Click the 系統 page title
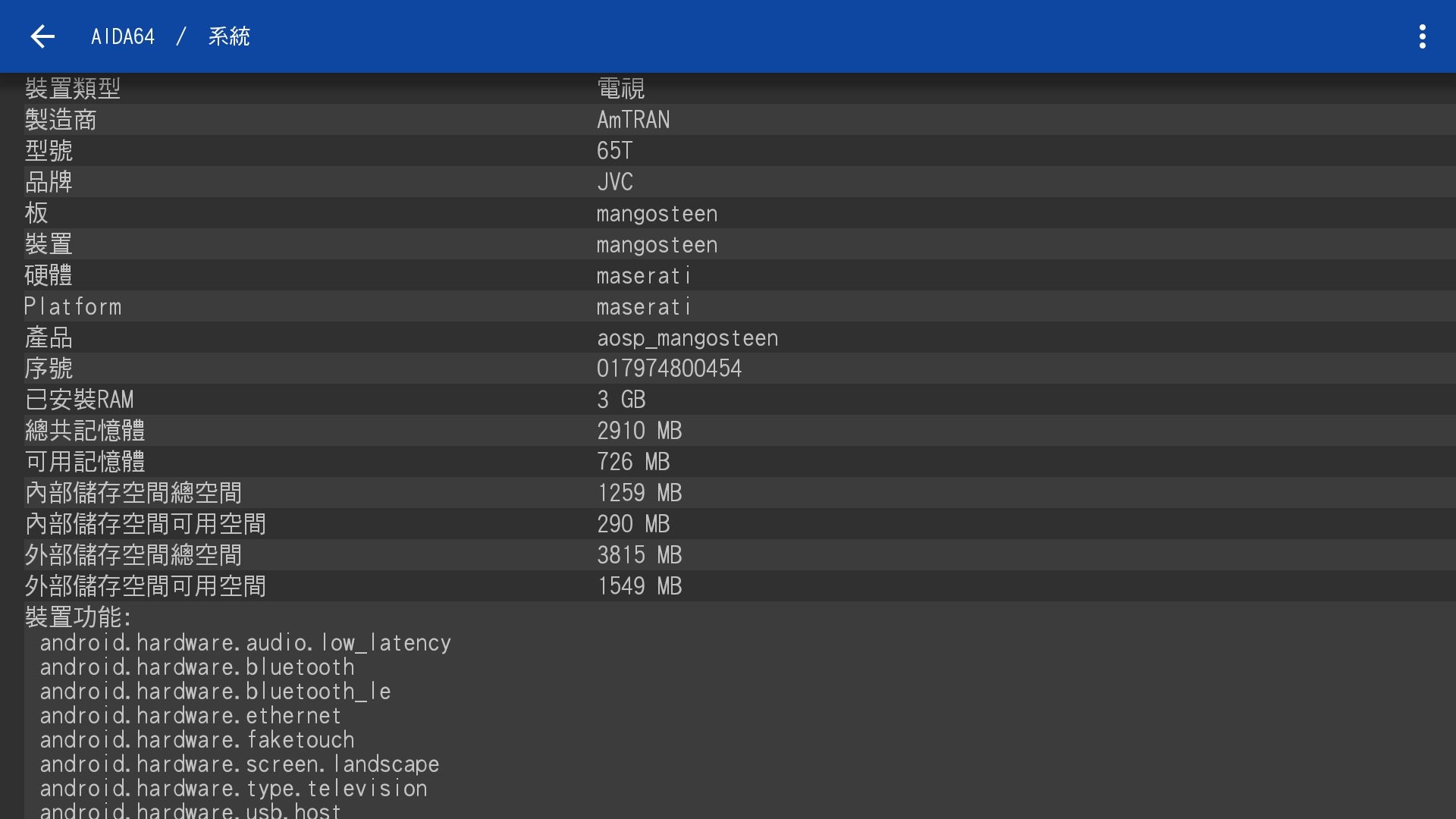1456x819 pixels. click(229, 36)
